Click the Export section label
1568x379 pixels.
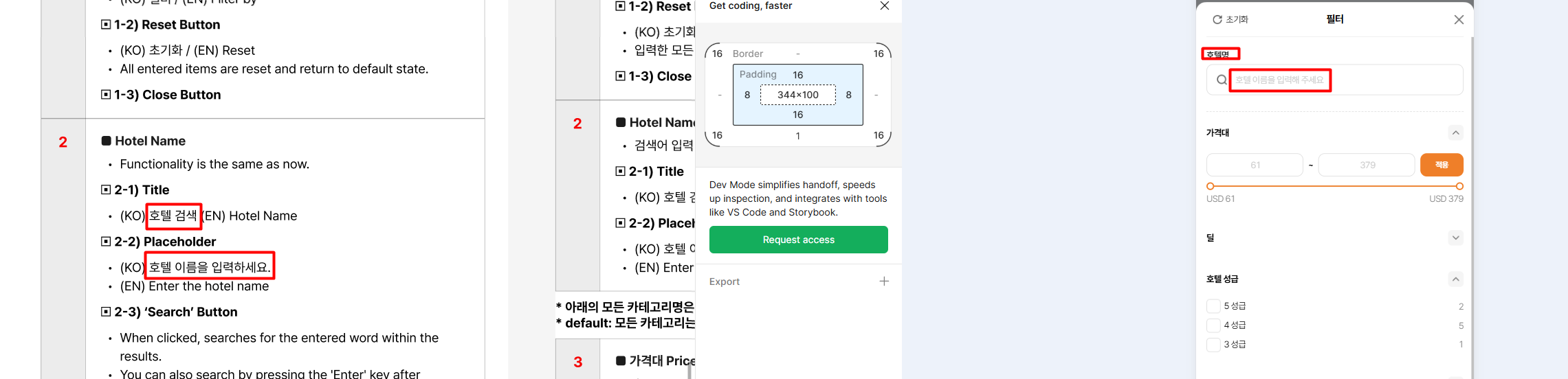tap(725, 282)
